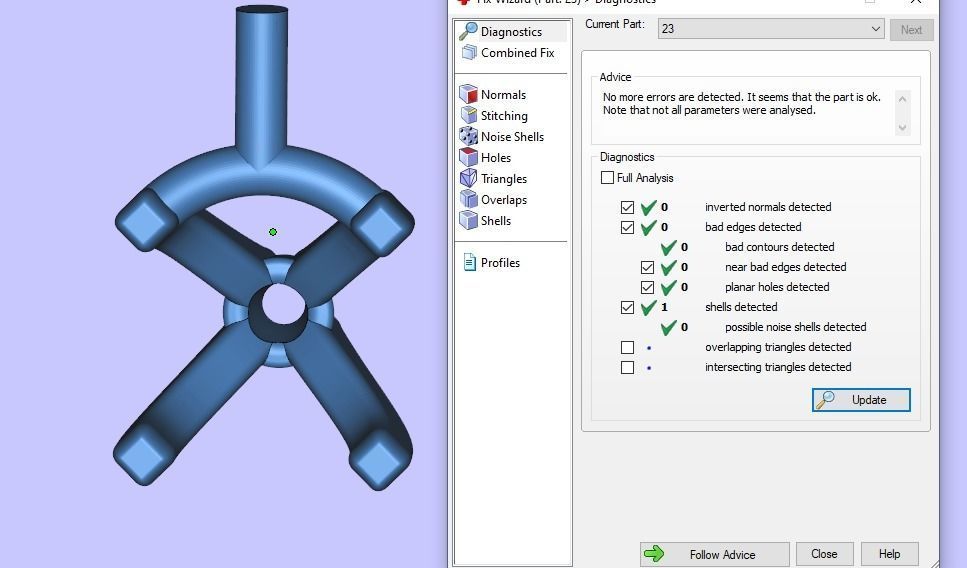Switch to the Combined Fix page

(x=517, y=53)
